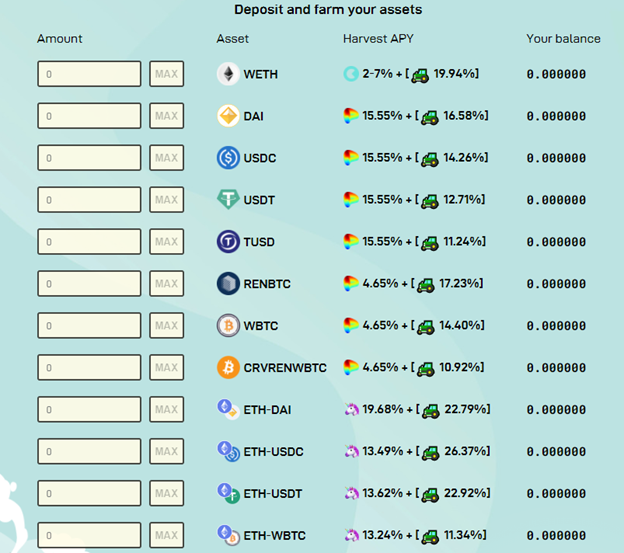Focus the DAI amount input field
Image resolution: width=624 pixels, height=553 pixels.
89,116
